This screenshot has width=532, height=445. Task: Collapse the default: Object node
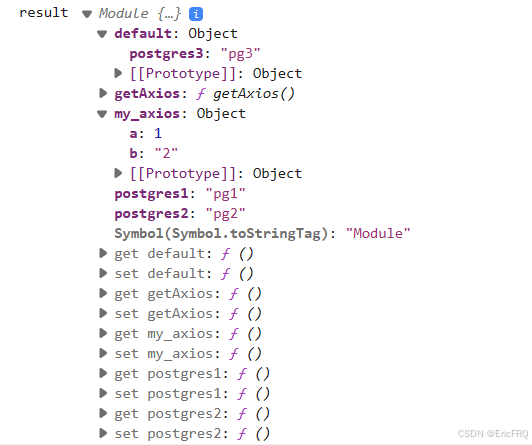pyautogui.click(x=102, y=34)
